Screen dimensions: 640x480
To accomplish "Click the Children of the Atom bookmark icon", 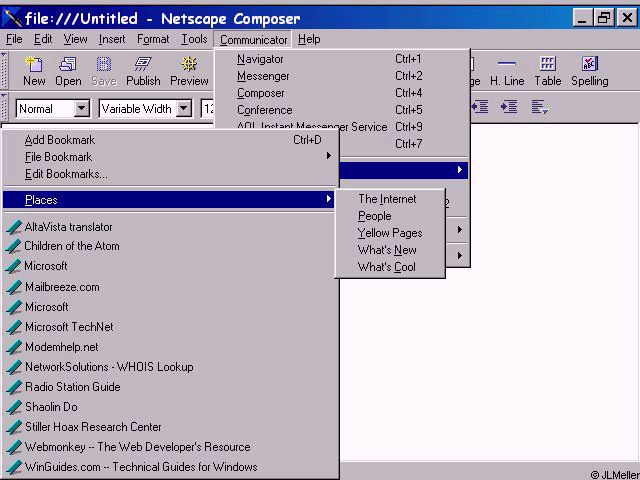I will tap(14, 246).
